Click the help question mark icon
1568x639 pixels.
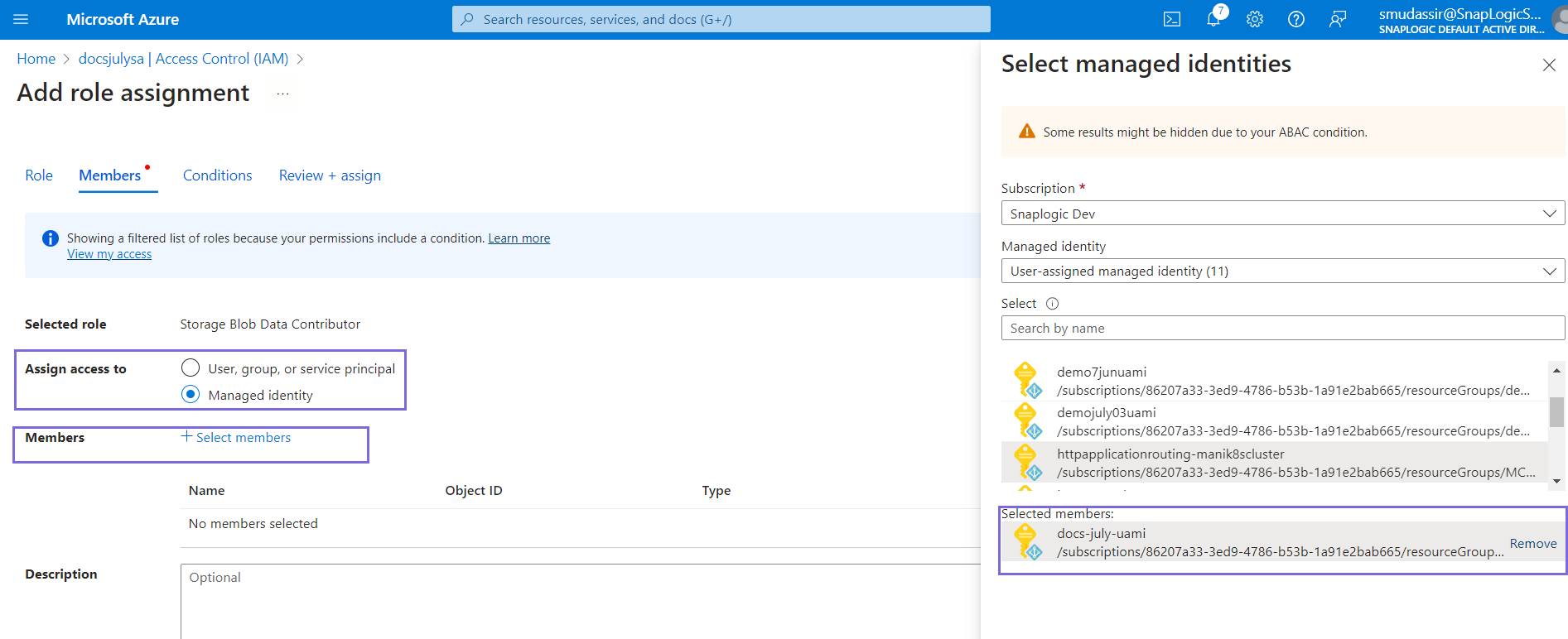pos(1296,19)
